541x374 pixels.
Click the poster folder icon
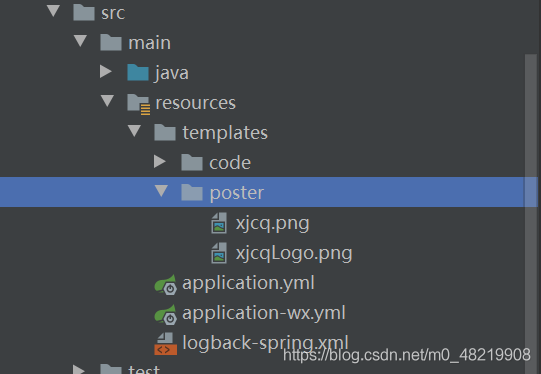coord(192,192)
